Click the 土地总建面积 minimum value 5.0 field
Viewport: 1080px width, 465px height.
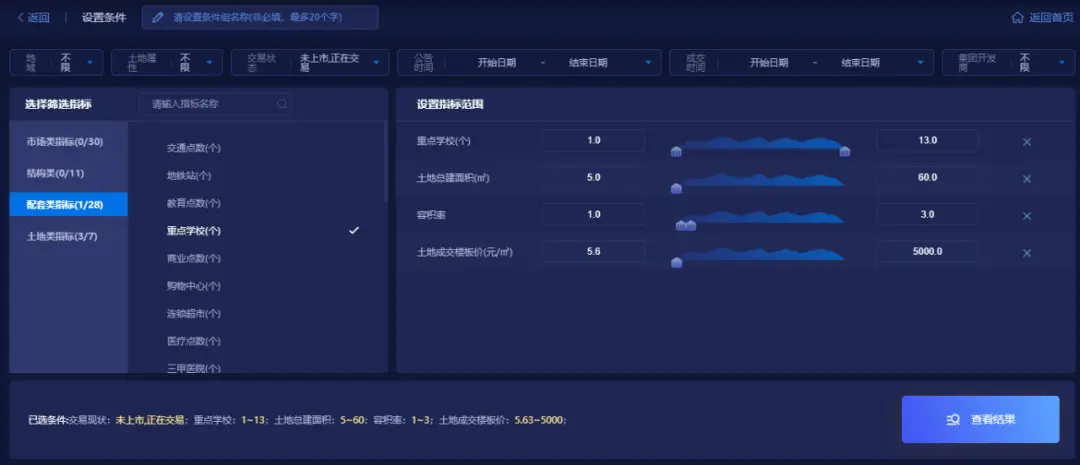coord(594,178)
